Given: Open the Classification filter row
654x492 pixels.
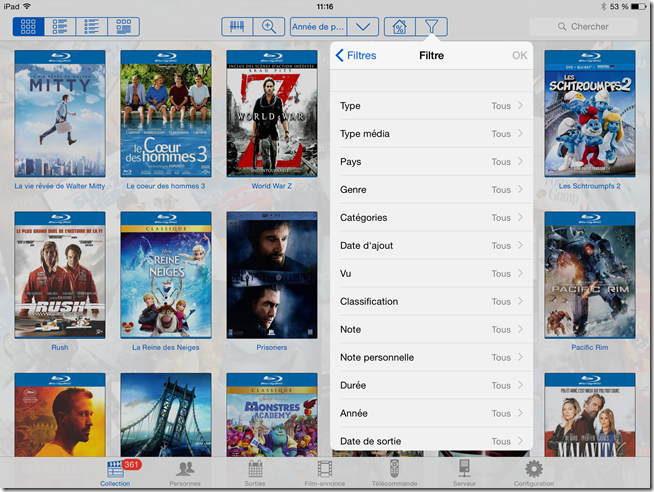Looking at the screenshot, I should (431, 301).
